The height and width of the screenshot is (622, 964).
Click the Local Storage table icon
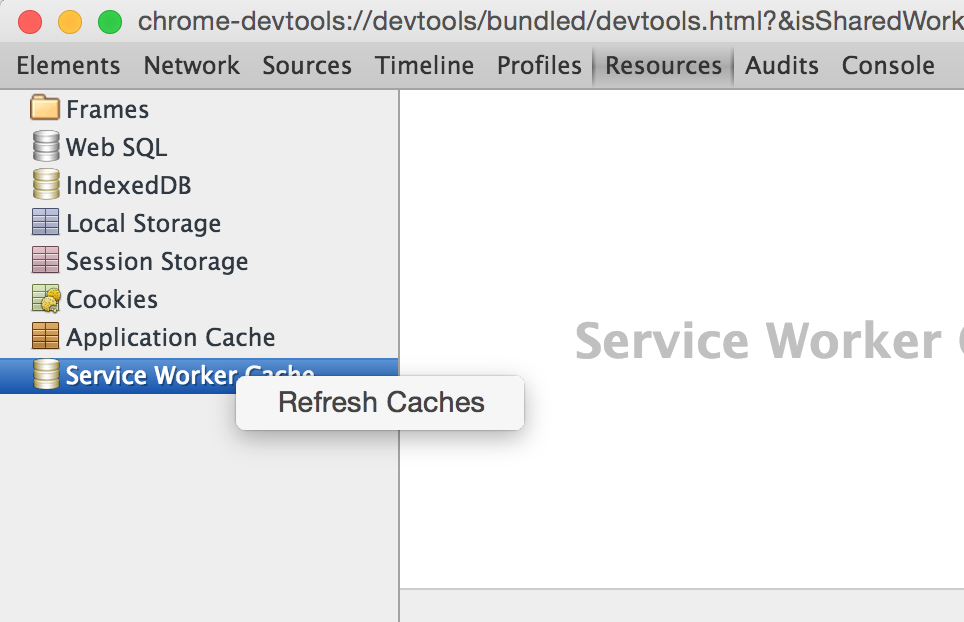[45, 222]
